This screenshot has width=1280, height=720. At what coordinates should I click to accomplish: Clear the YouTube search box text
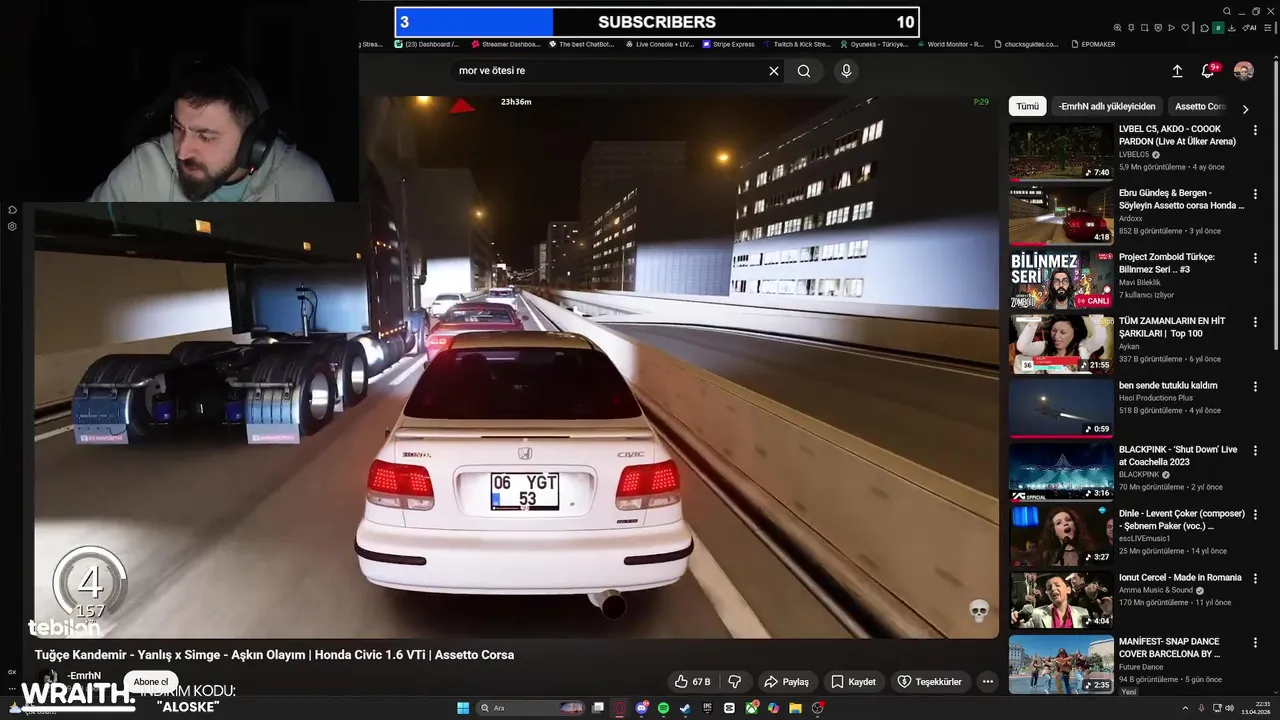[773, 71]
